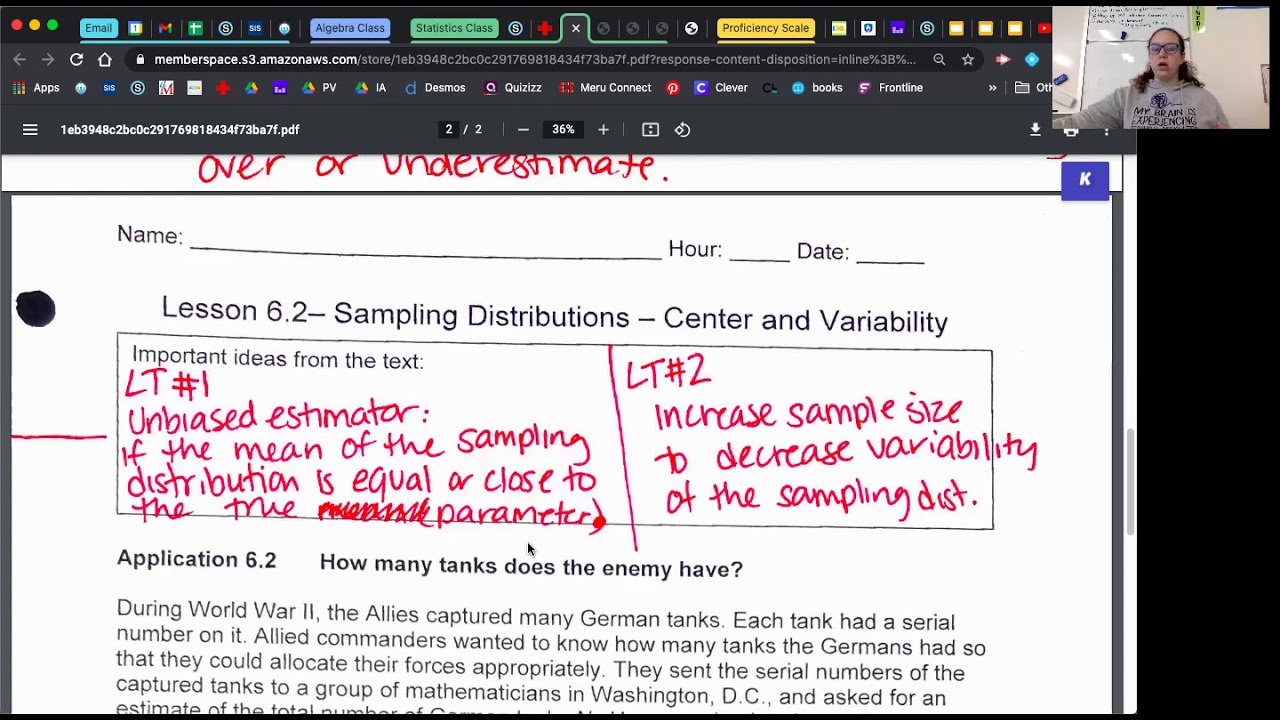Viewport: 1280px width, 720px height.
Task: Open the Gmail bookmark icon
Action: (x=166, y=88)
